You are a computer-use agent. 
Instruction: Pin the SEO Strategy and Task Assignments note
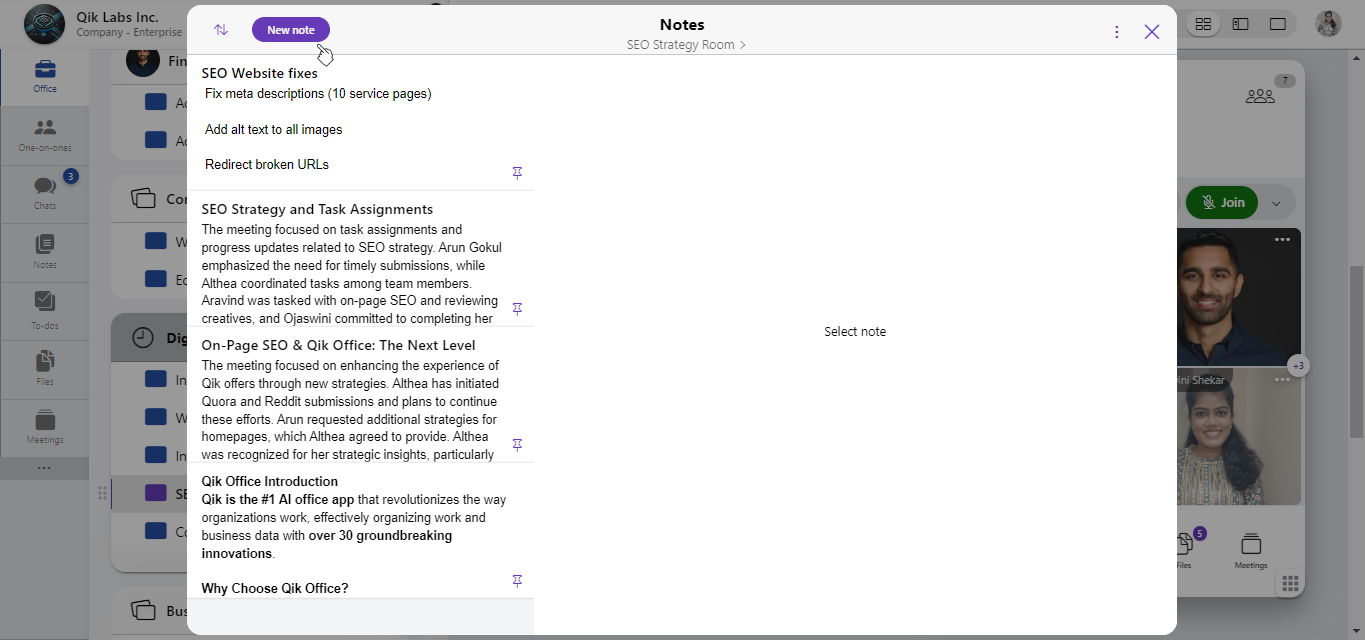pyautogui.click(x=517, y=309)
